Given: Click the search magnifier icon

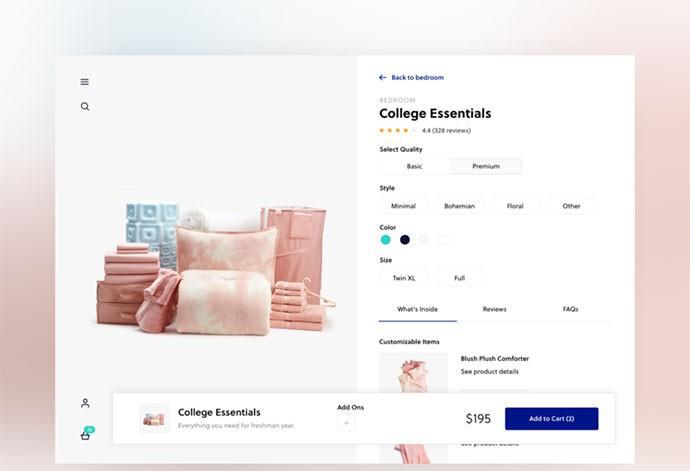Looking at the screenshot, I should click(85, 107).
